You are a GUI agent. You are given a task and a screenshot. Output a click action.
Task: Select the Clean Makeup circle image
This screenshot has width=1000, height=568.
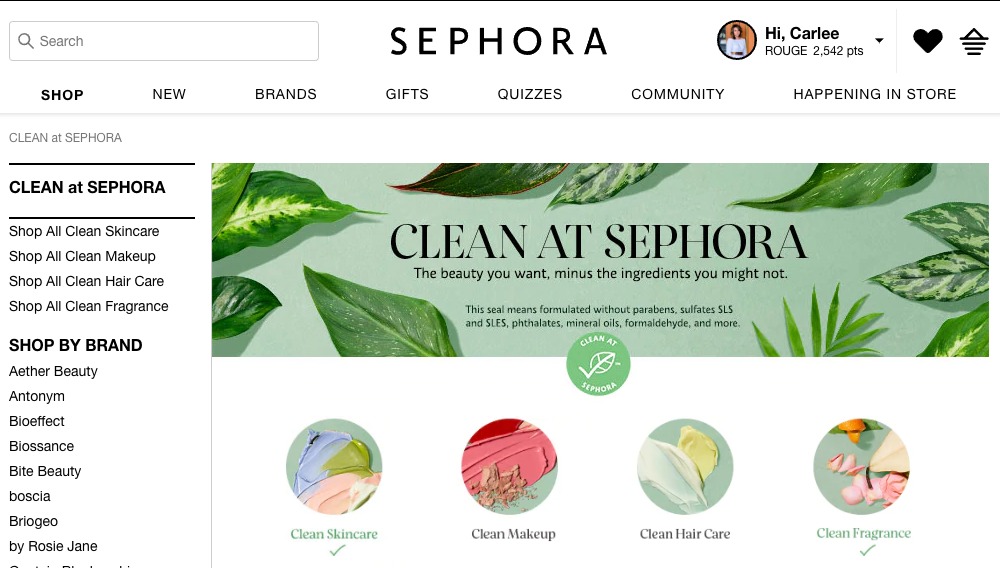pyautogui.click(x=510, y=467)
